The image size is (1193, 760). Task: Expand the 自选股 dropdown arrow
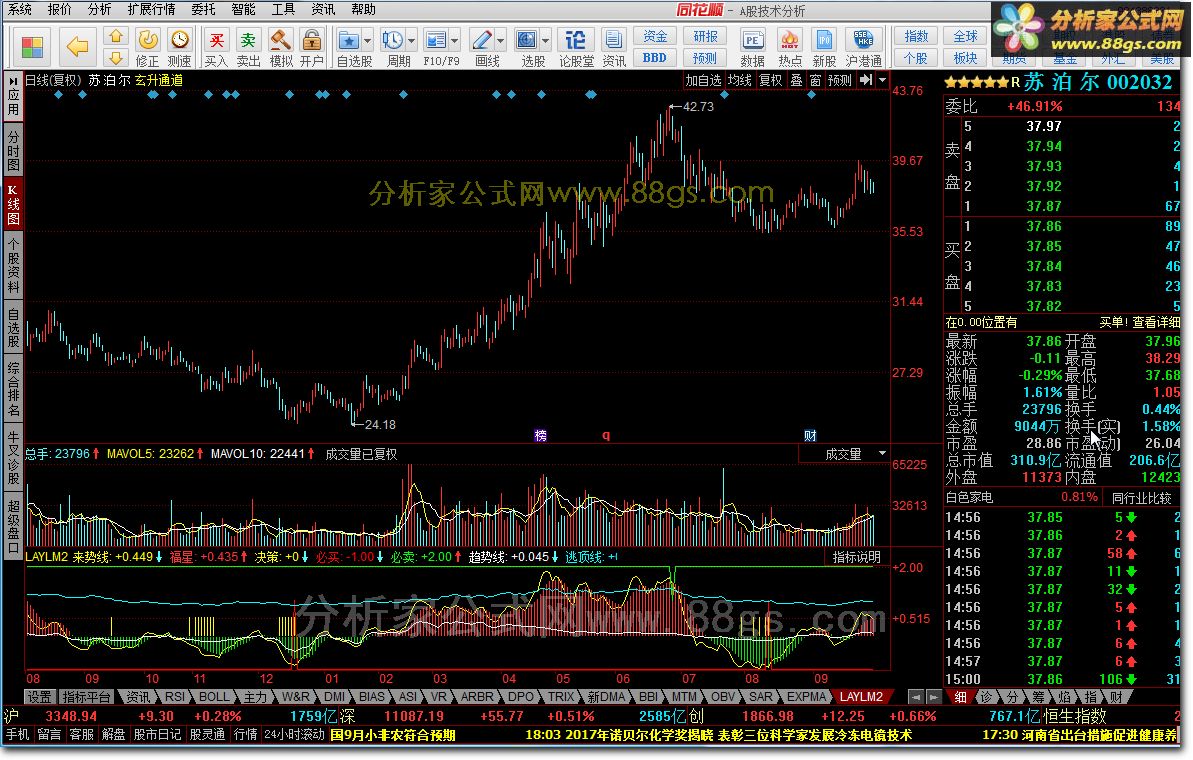367,40
